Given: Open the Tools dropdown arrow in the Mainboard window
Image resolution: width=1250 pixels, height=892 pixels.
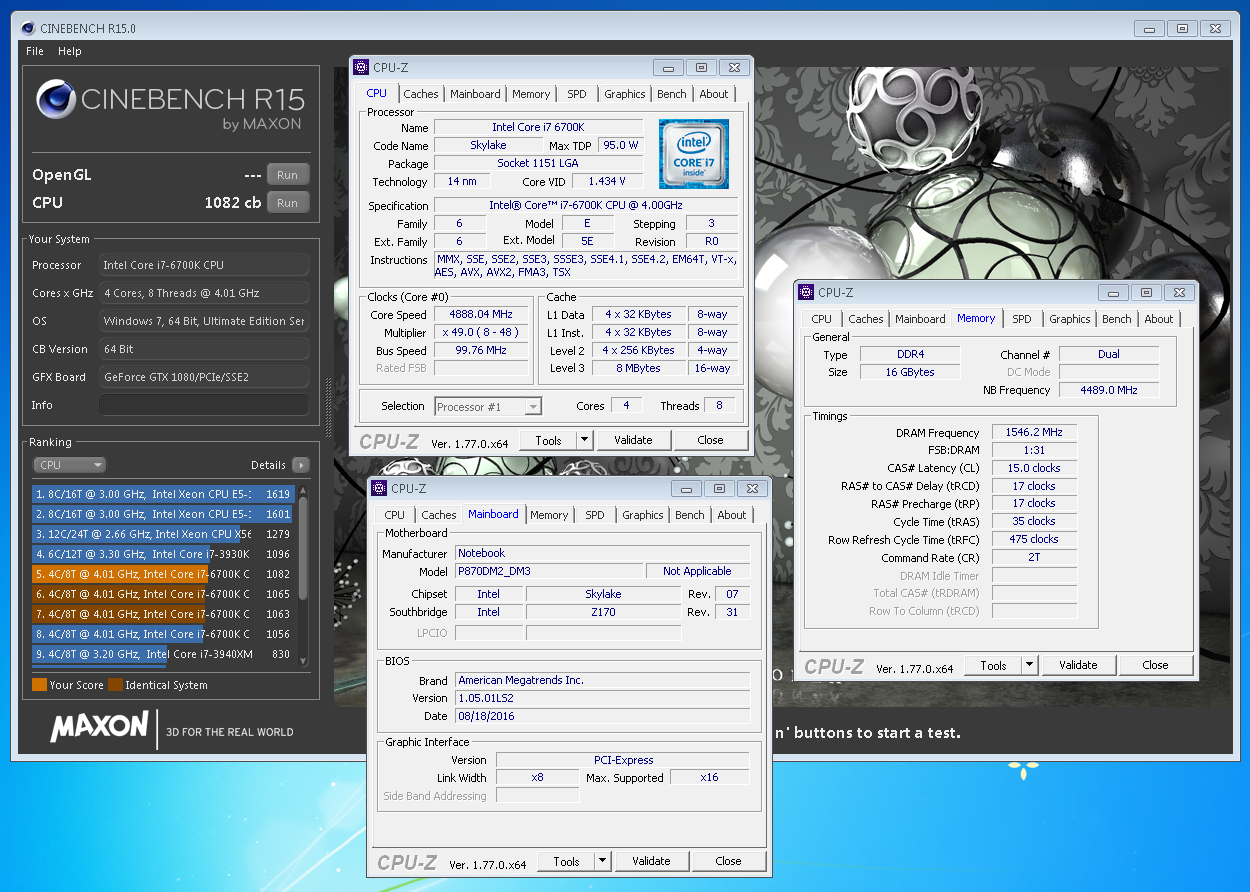Looking at the screenshot, I should pyautogui.click(x=602, y=861).
